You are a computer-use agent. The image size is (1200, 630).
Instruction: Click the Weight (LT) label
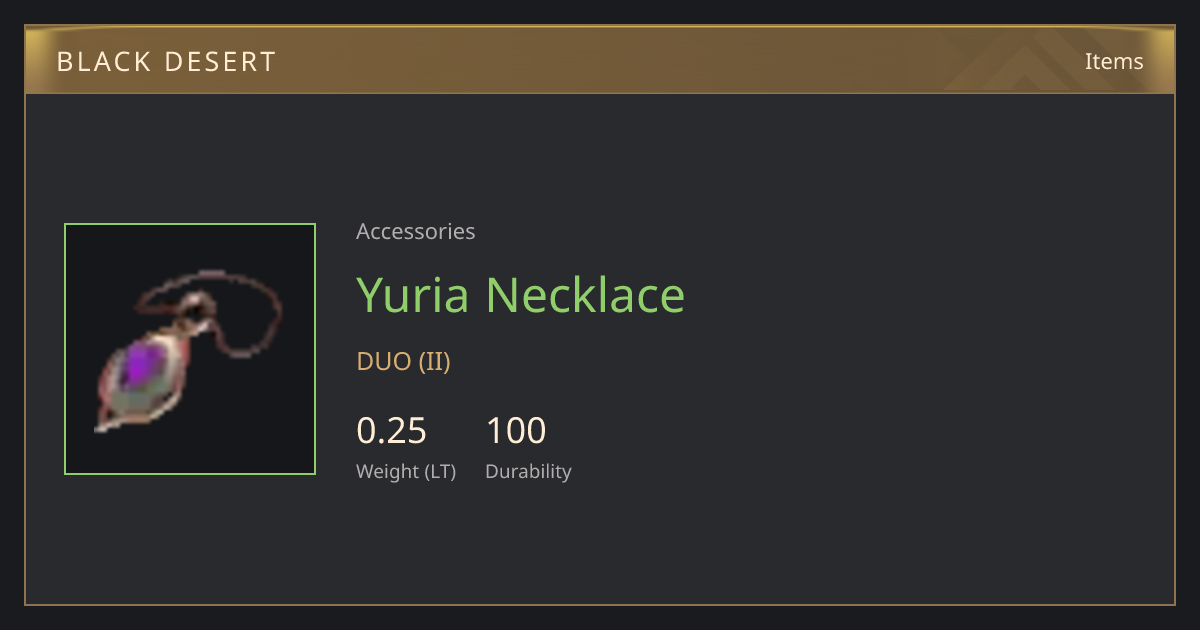pos(406,471)
